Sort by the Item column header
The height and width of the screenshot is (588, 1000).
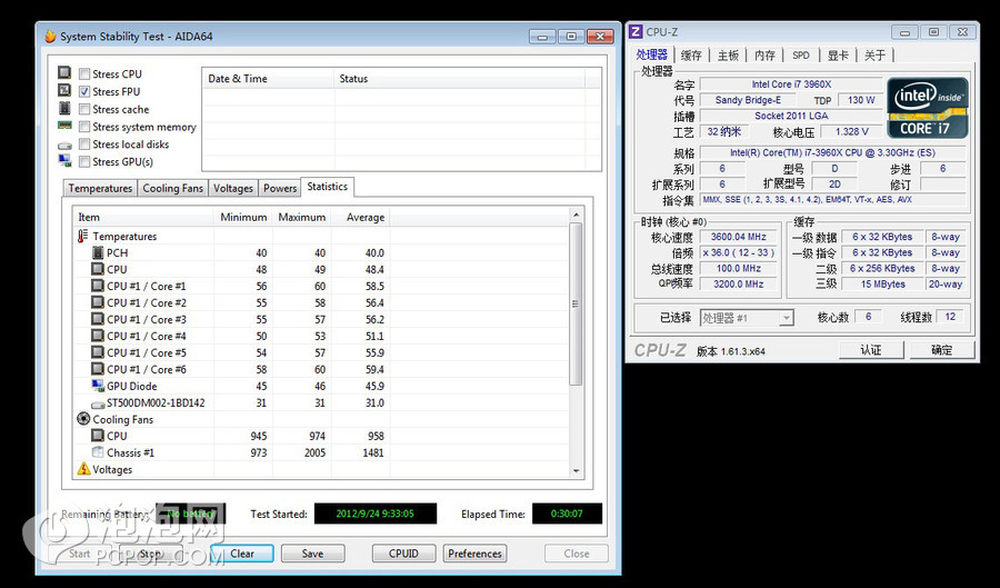143,217
